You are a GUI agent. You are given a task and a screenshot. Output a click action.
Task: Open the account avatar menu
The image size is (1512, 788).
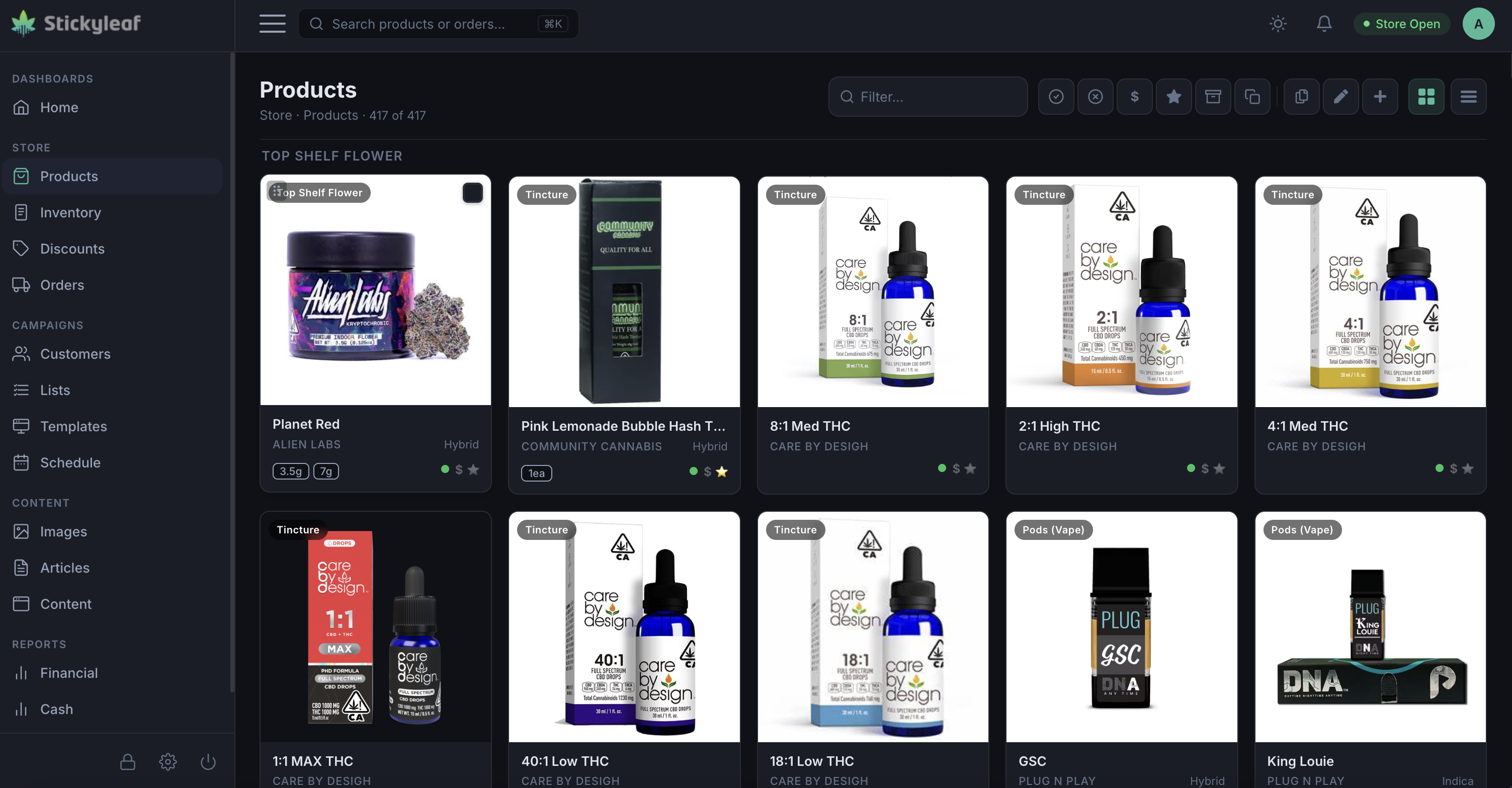[x=1478, y=24]
